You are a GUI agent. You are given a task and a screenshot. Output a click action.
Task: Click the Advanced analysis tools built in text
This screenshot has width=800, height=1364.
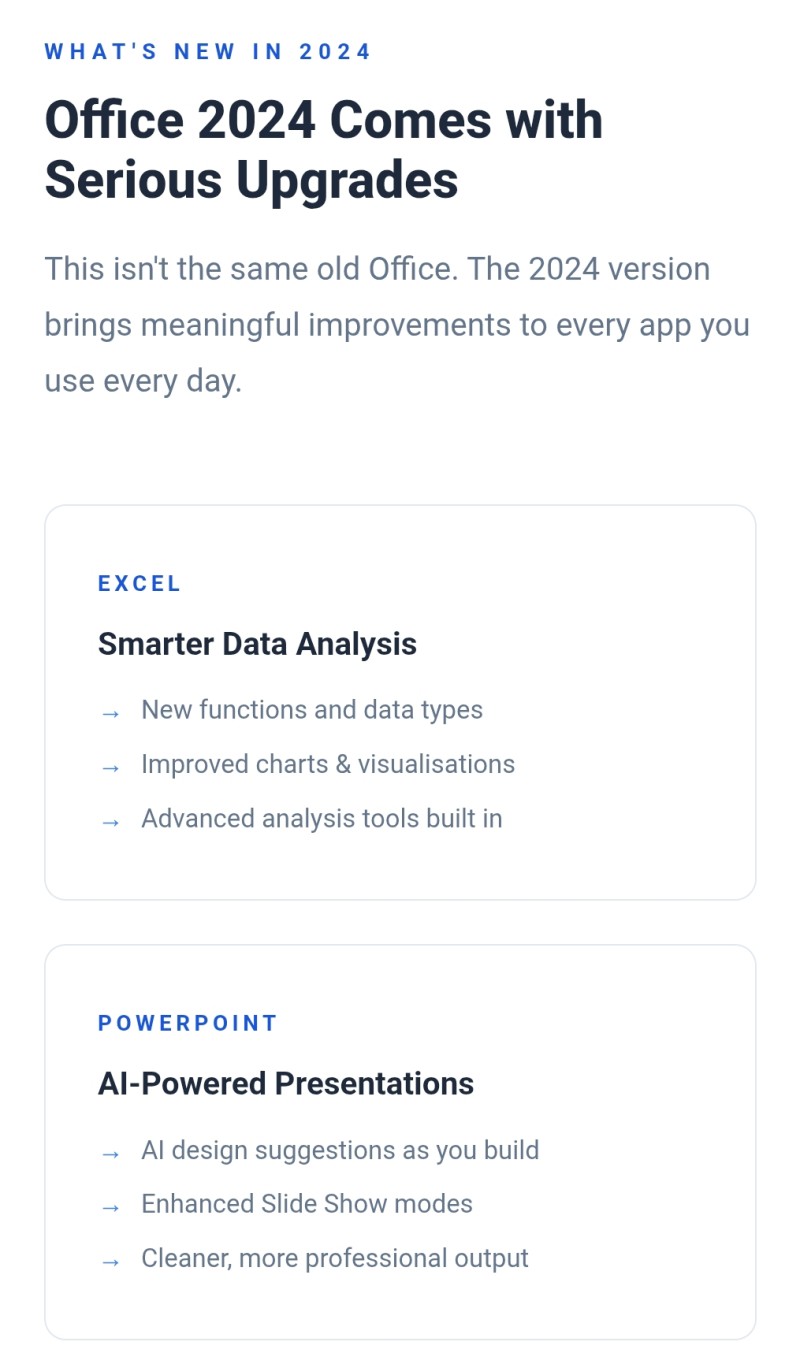(322, 819)
